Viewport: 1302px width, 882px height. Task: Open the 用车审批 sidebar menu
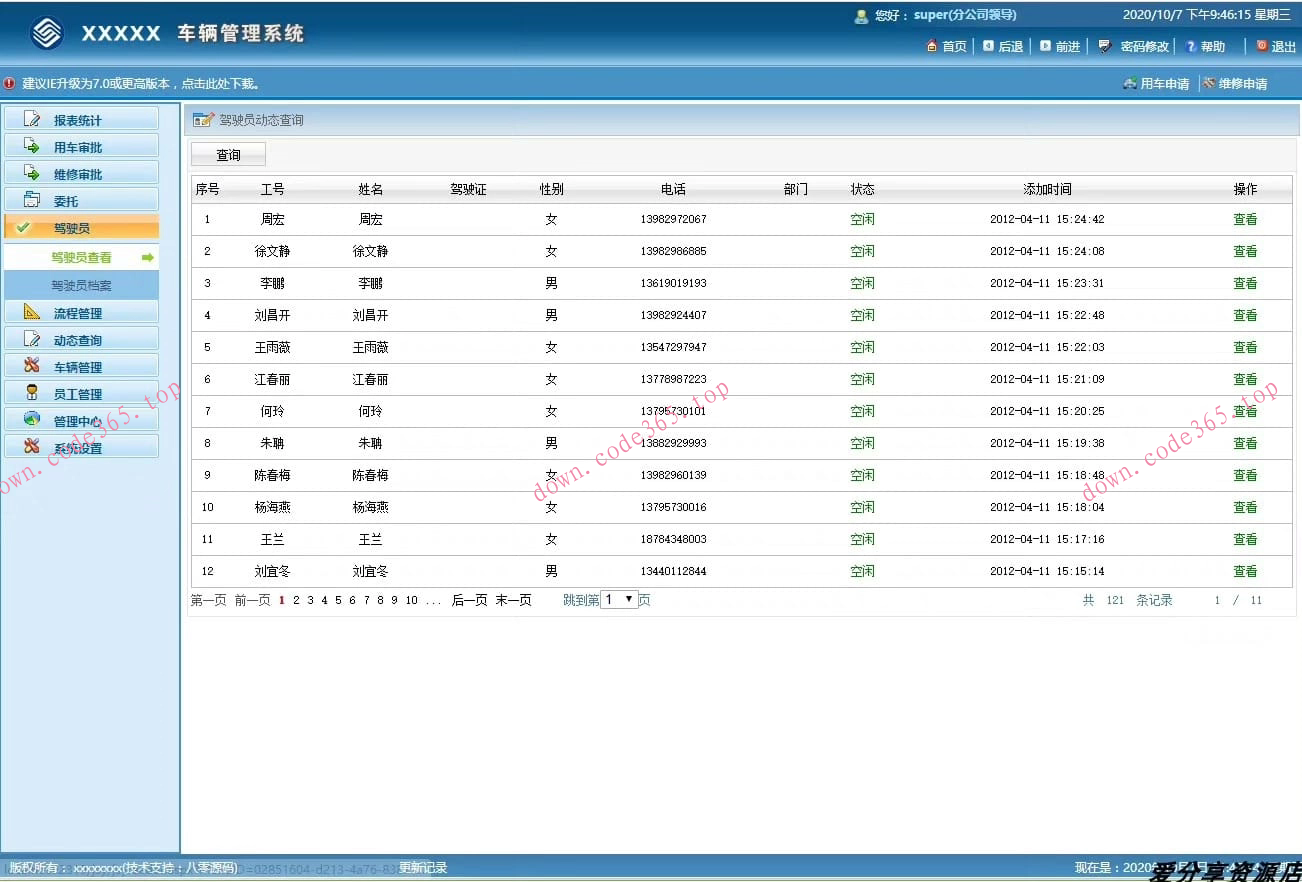coord(81,147)
